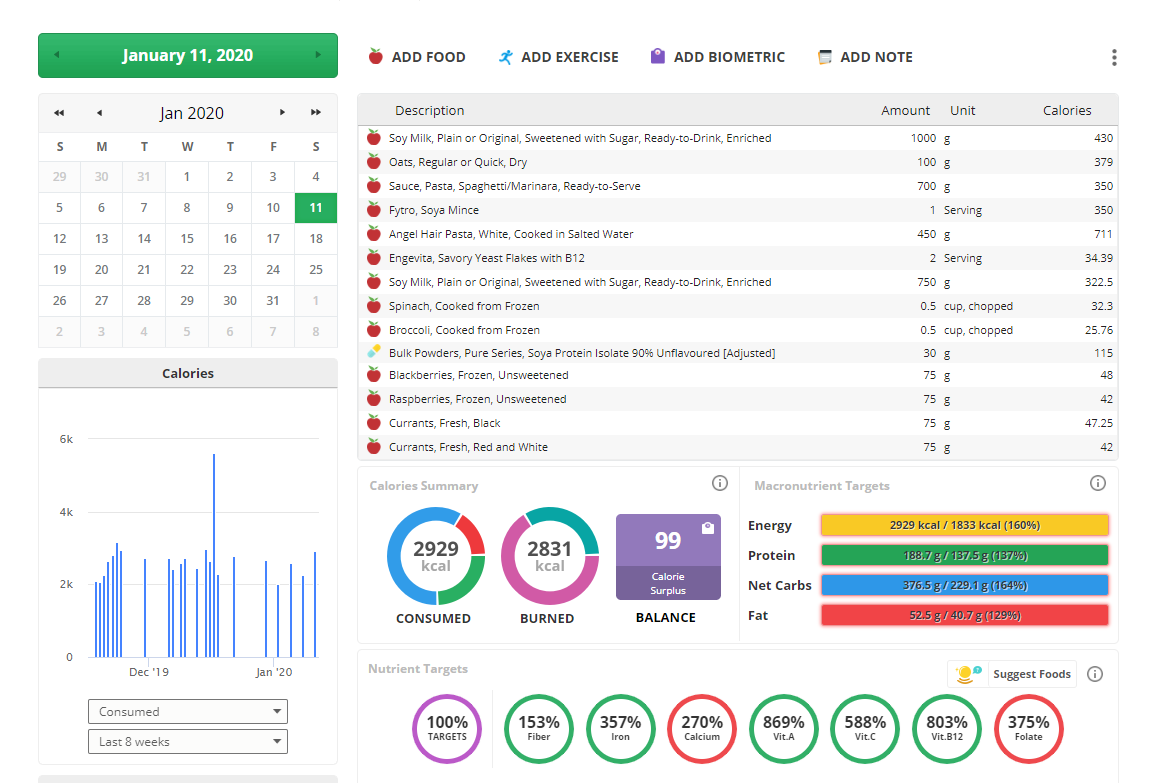Jump back one year in calendar

[x=59, y=112]
